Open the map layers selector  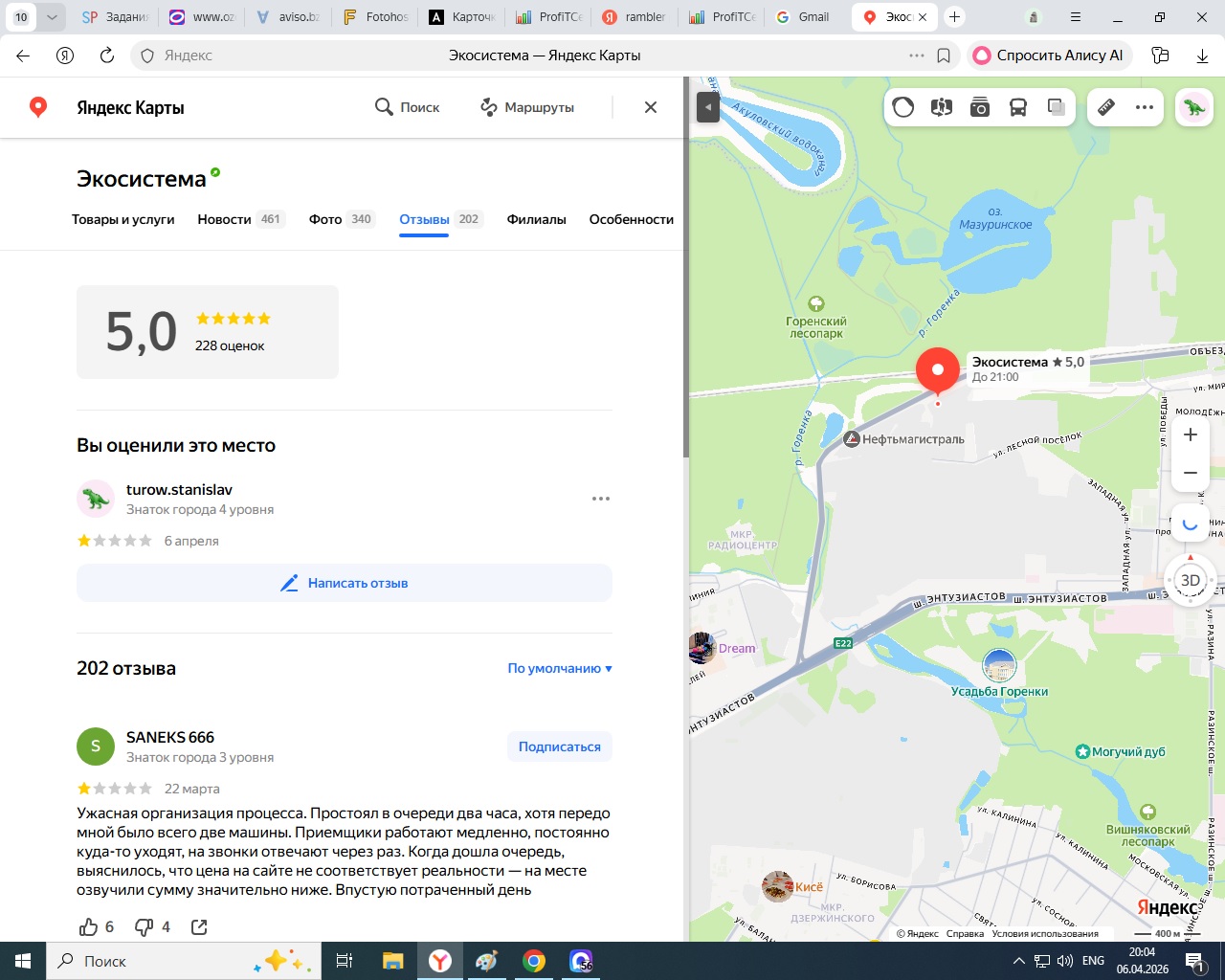[x=1057, y=107]
